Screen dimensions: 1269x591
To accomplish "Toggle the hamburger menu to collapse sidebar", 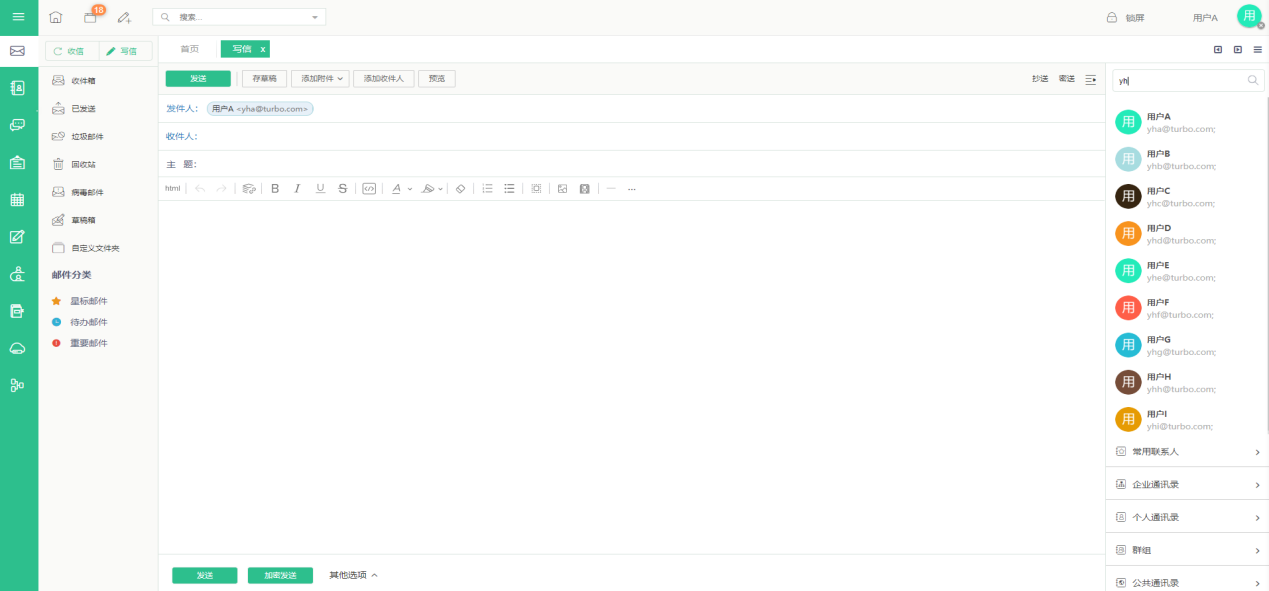I will [18, 17].
